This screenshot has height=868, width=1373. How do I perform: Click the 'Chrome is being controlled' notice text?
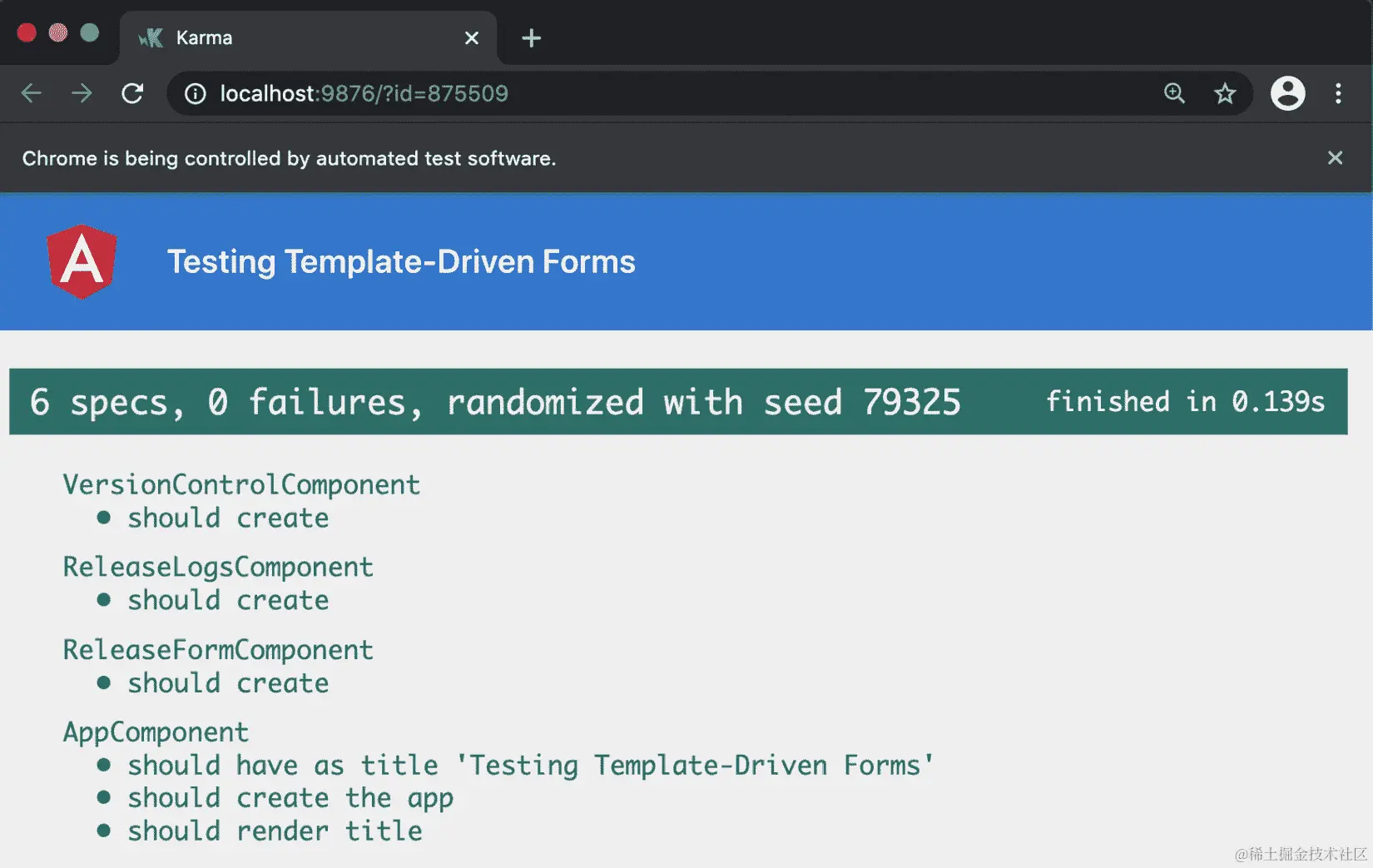tap(289, 158)
